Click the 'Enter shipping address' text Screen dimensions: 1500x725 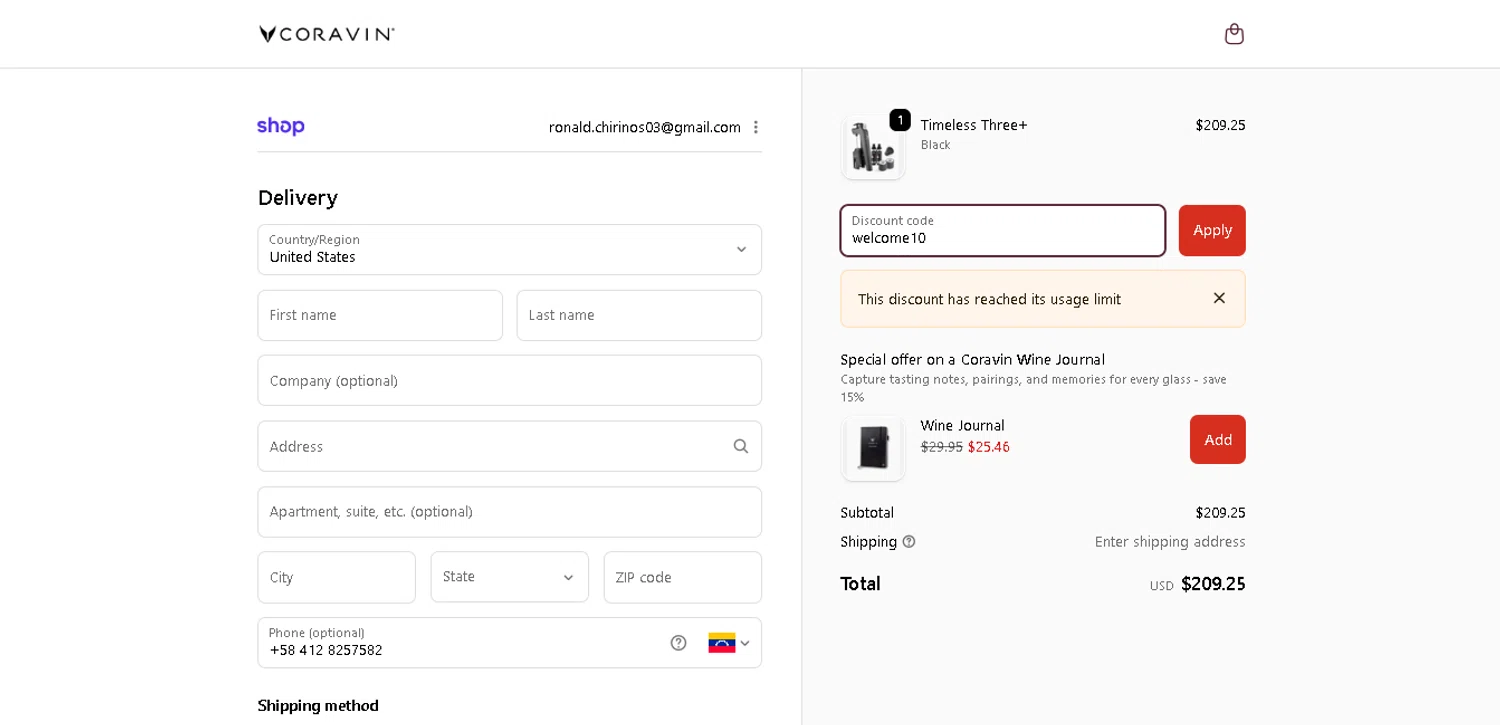tap(1170, 541)
